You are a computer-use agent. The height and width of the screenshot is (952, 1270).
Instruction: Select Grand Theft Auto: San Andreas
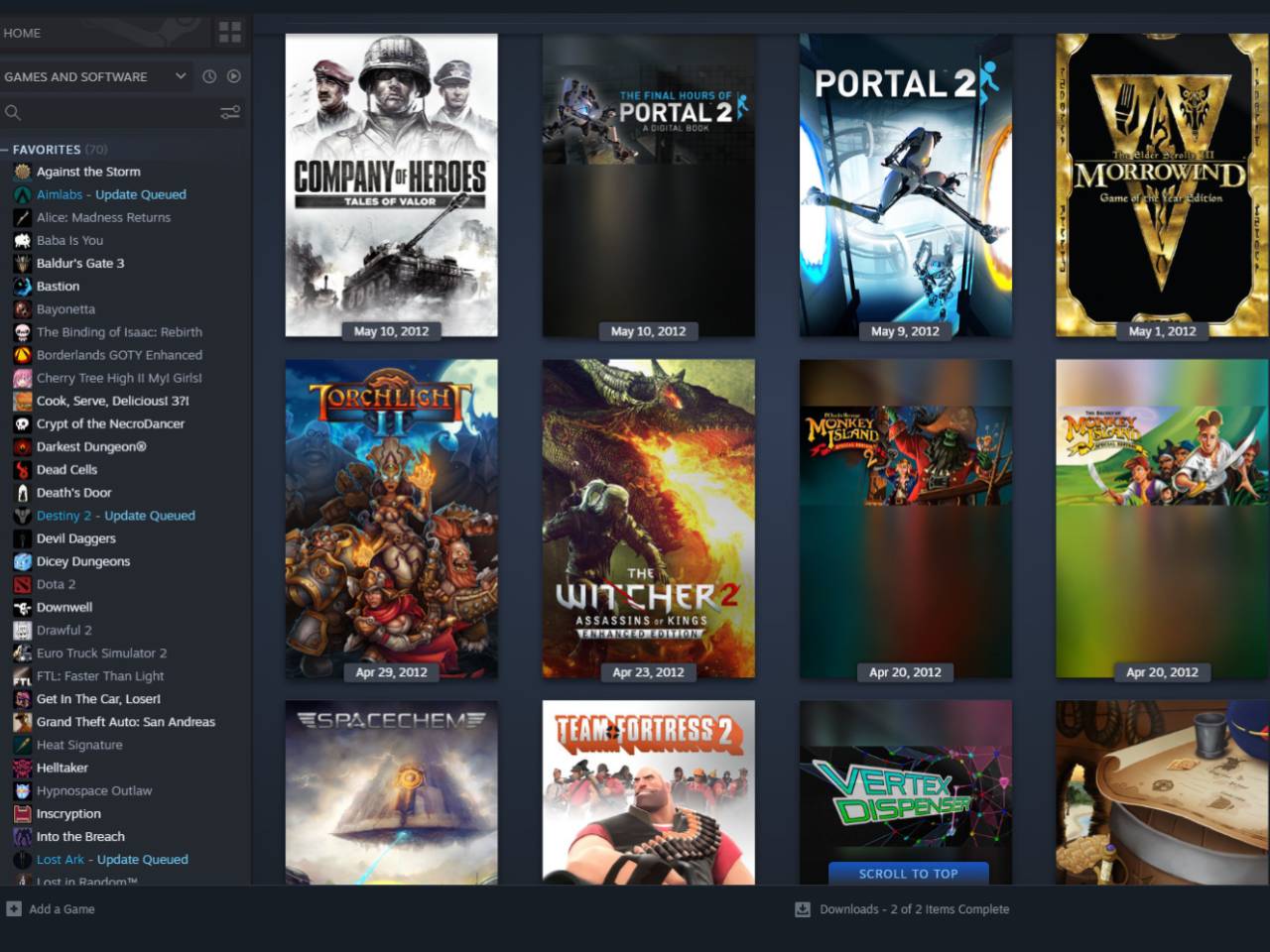pyautogui.click(x=126, y=722)
